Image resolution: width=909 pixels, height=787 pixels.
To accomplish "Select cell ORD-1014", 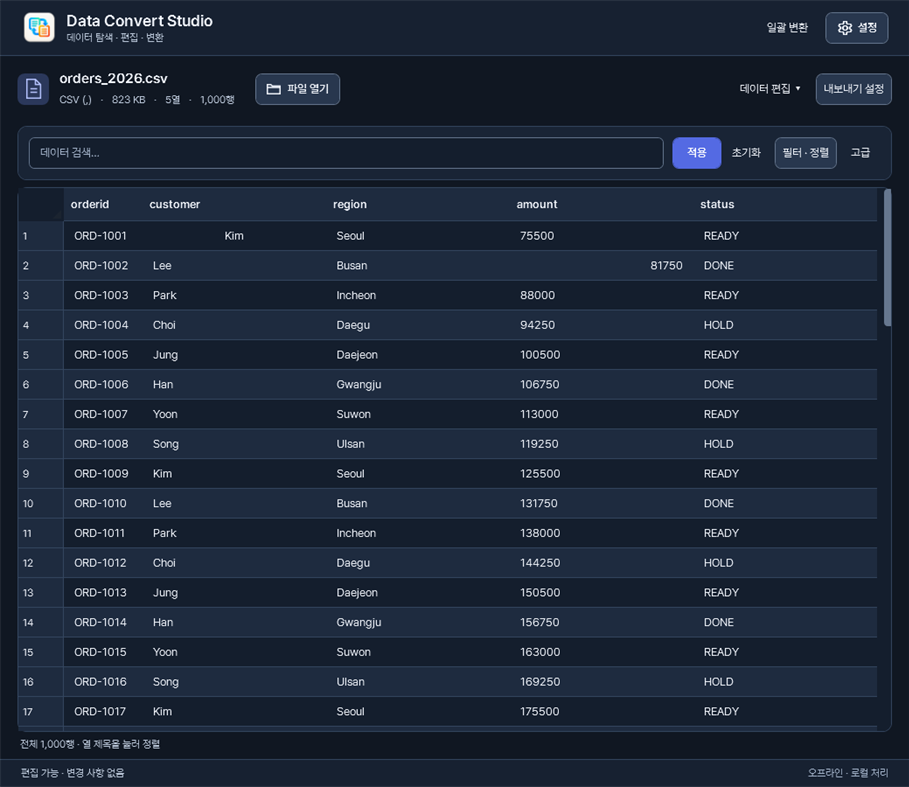I will click(x=103, y=622).
